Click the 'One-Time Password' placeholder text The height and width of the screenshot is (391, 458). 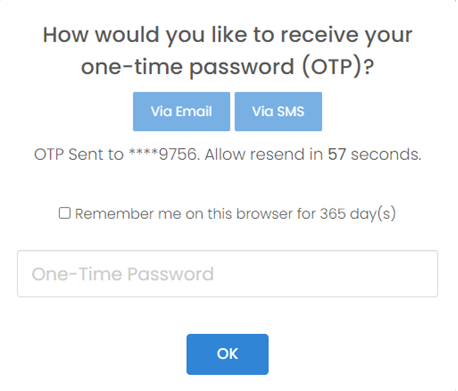tap(123, 274)
